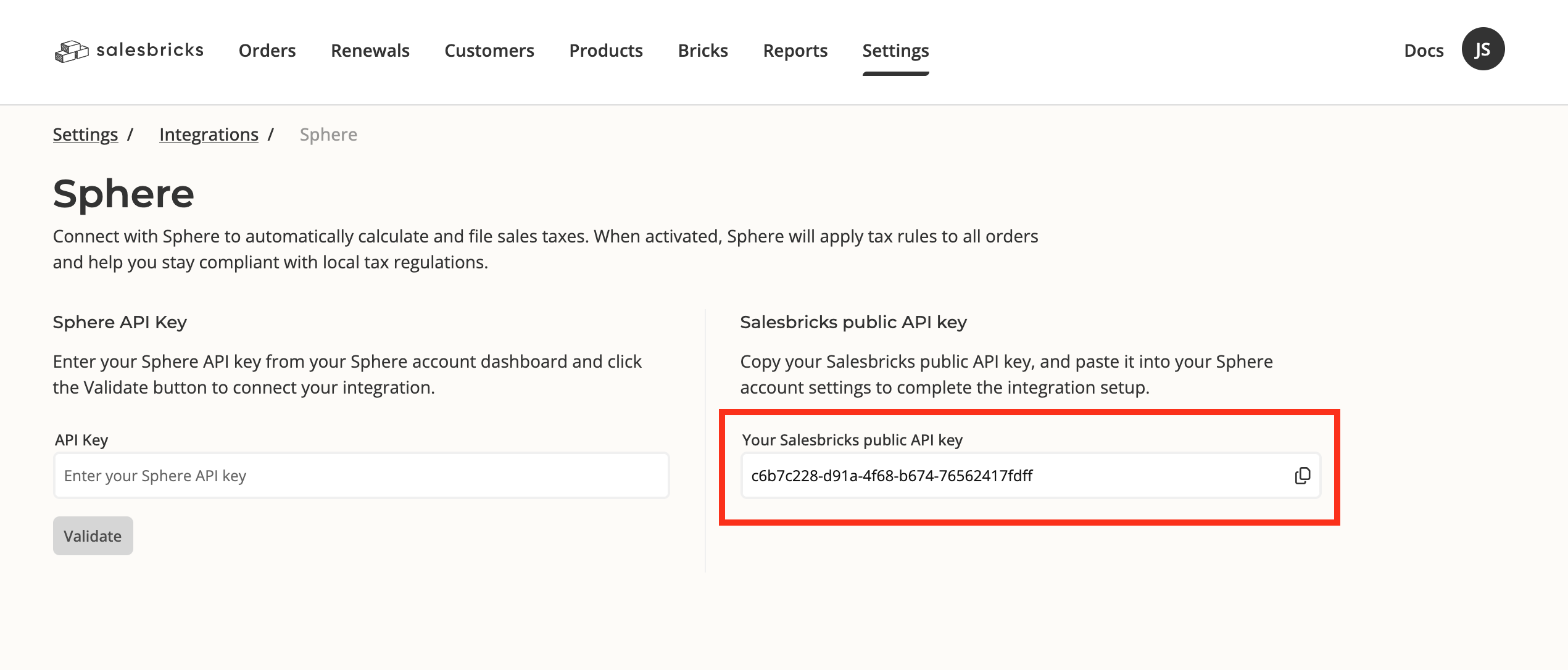Open the Products page
1568x670 pixels.
(606, 51)
